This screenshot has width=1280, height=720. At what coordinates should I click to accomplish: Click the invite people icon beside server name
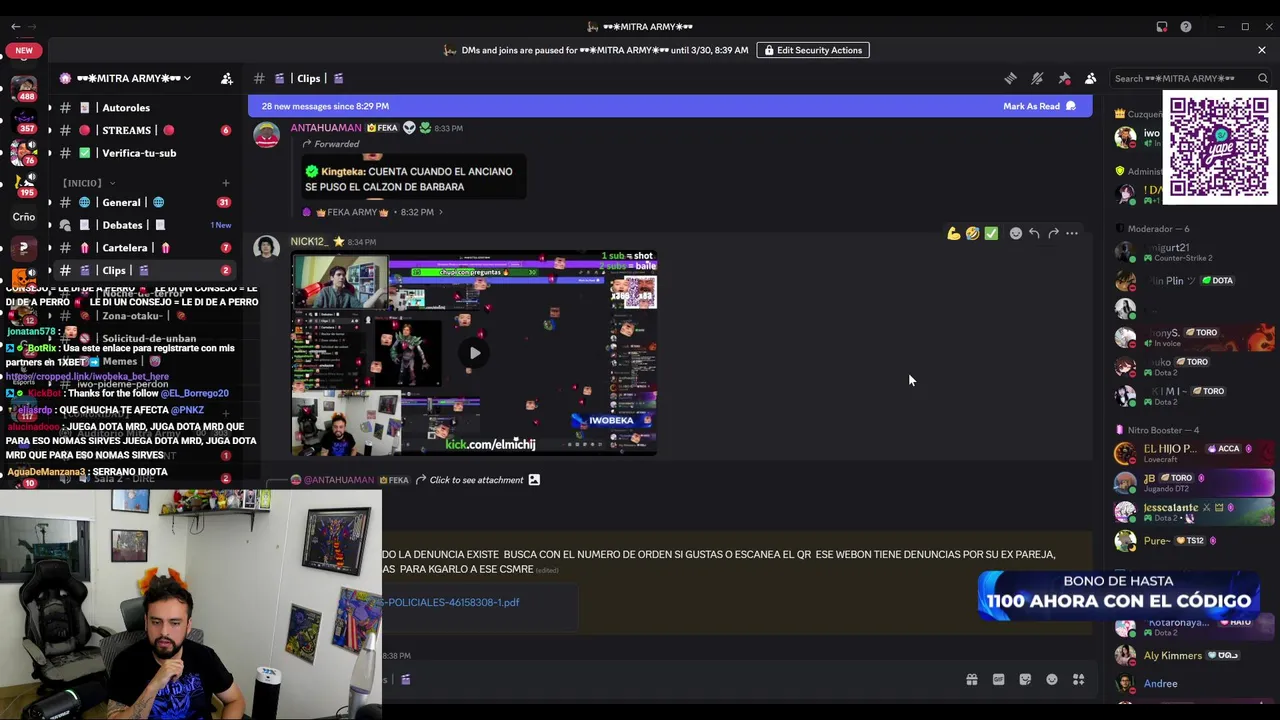227,78
